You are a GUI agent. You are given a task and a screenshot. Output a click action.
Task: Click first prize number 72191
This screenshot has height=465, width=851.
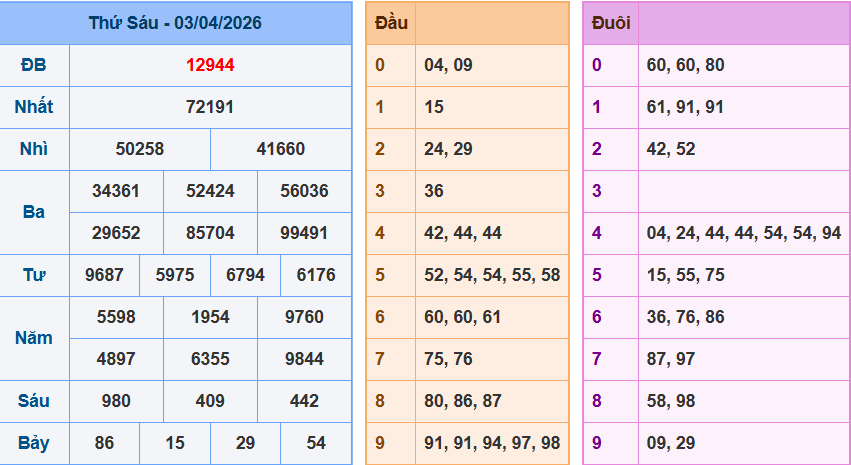pos(210,107)
